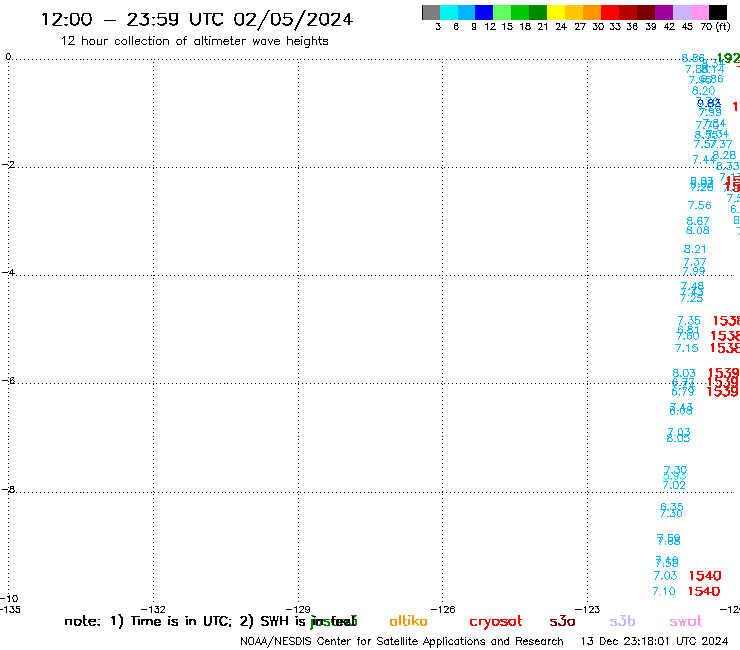This screenshot has height=650, width=740.
Task: Click the wave height value 6.35
Action: [672, 507]
